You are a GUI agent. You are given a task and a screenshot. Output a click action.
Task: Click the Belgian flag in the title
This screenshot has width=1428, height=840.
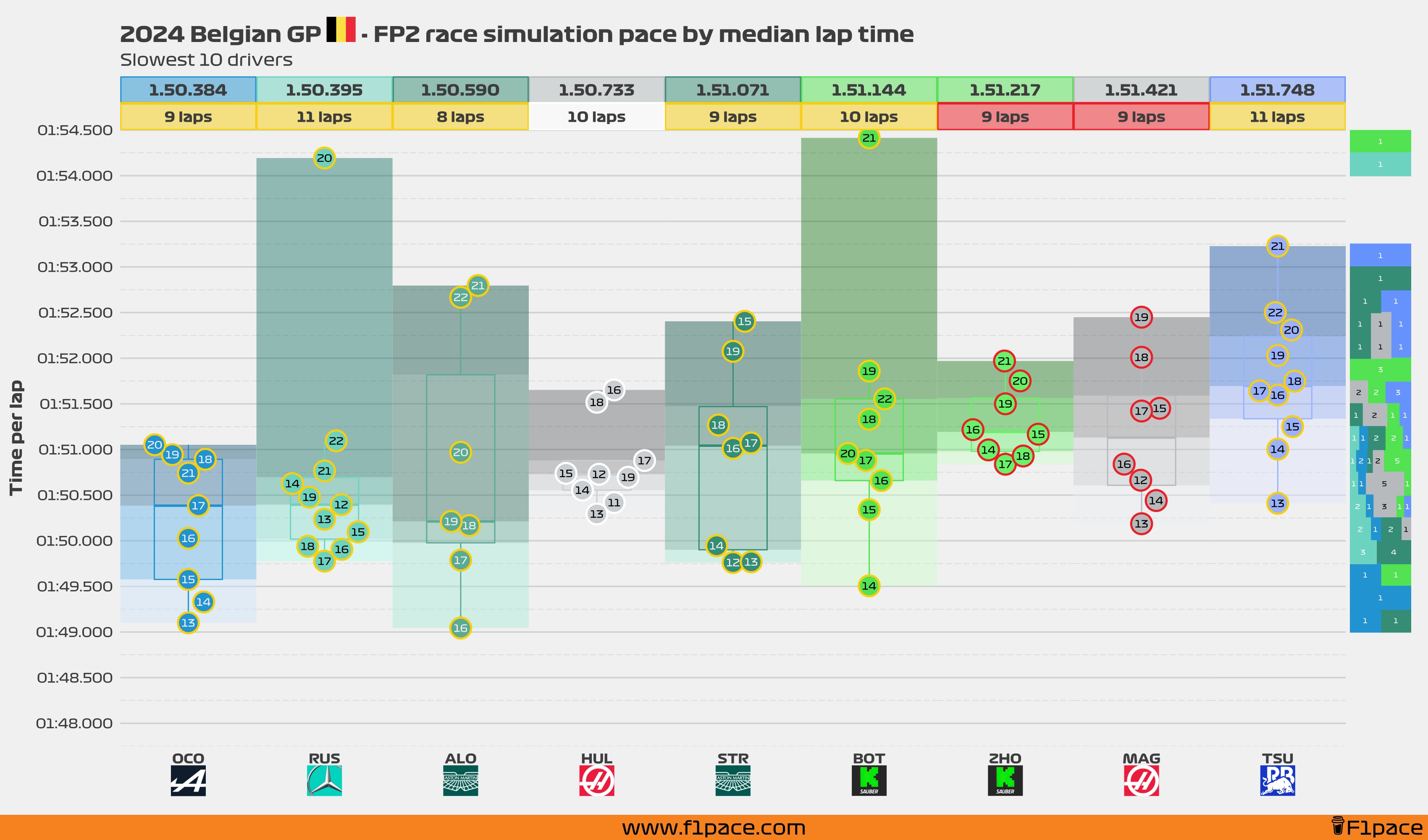[341, 29]
